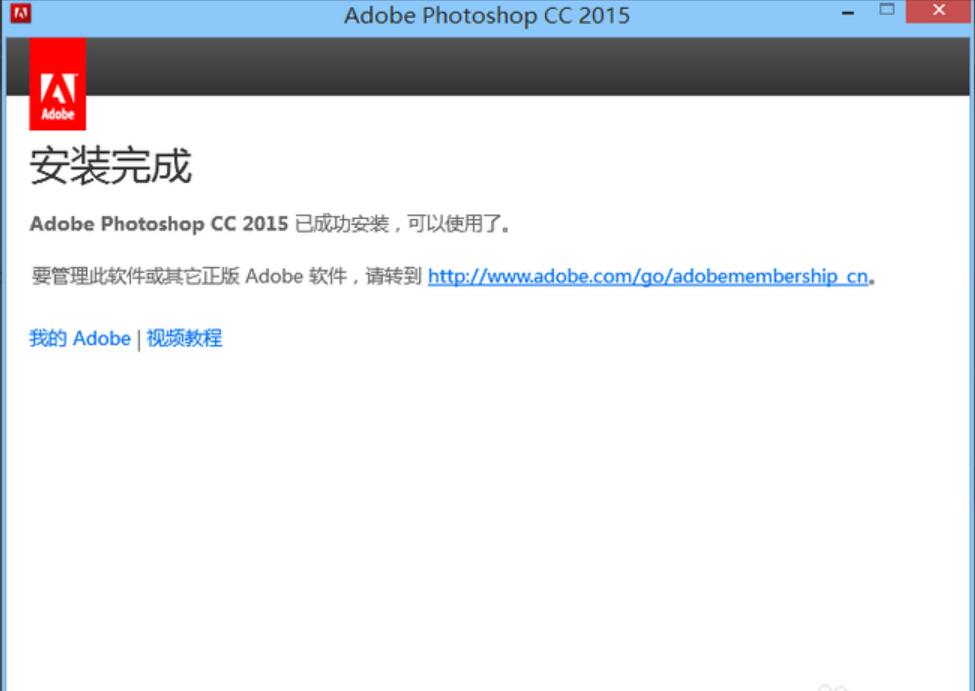
Task: Click the 安装完成 heading
Action: tap(111, 165)
